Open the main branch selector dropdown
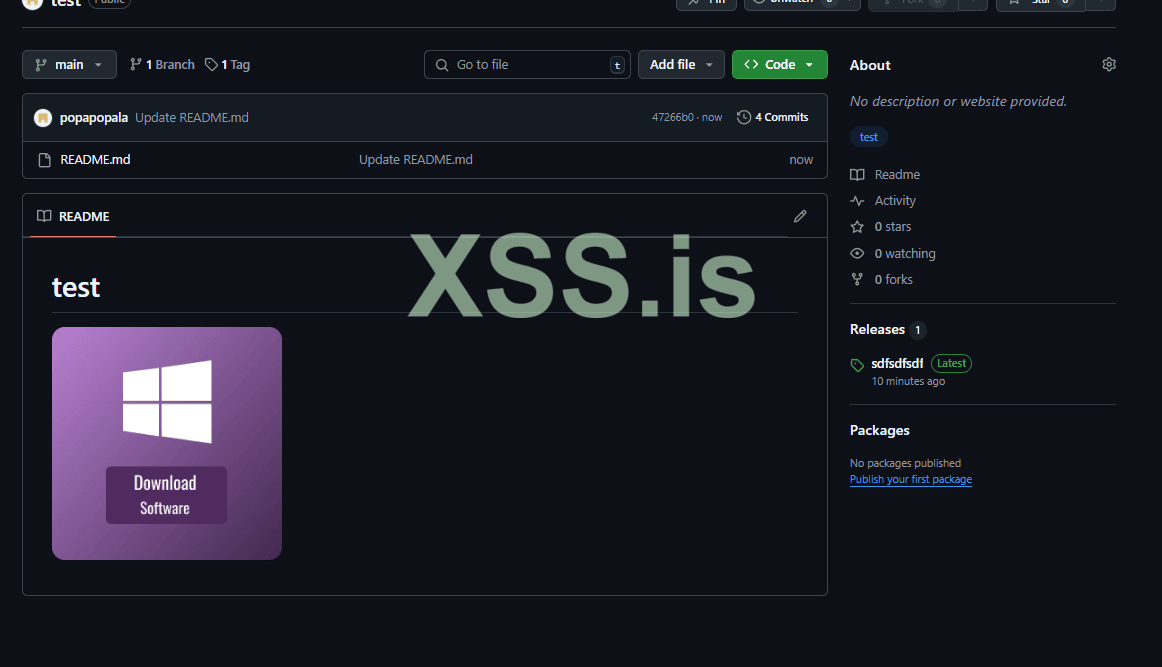Viewport: 1162px width, 667px height. point(69,64)
